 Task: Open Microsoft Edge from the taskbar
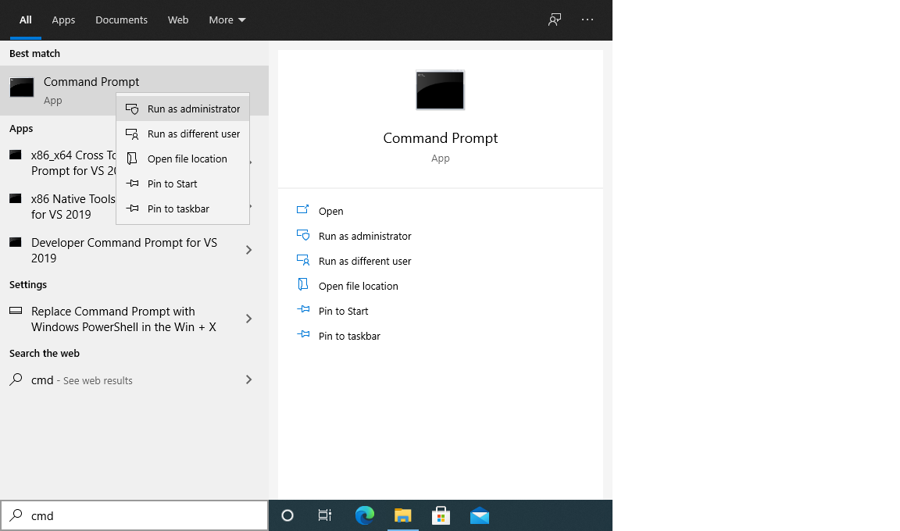pos(364,516)
